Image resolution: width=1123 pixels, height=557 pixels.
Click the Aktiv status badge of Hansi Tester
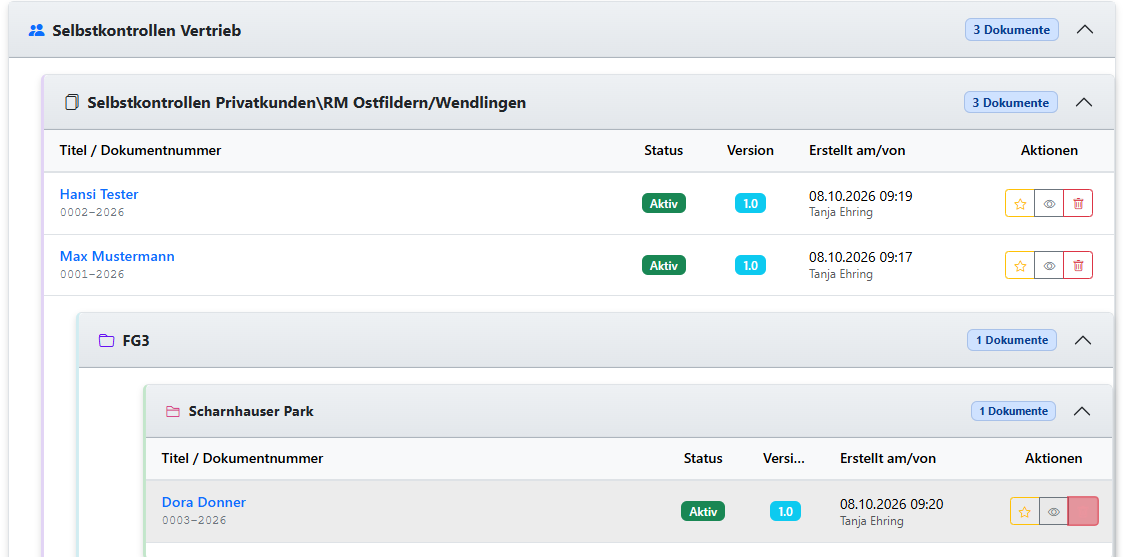pyautogui.click(x=664, y=203)
